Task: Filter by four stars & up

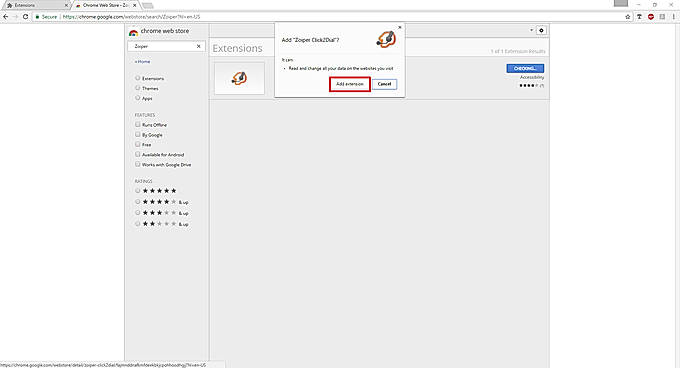Action: click(x=137, y=202)
